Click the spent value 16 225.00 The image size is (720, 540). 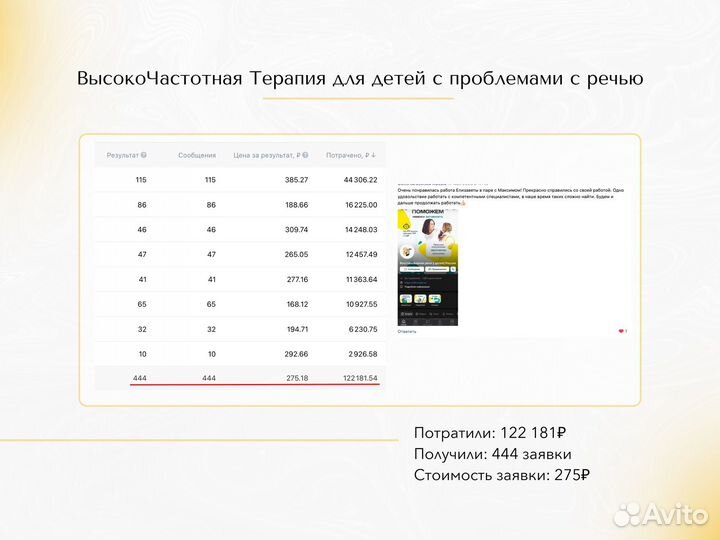tap(361, 205)
